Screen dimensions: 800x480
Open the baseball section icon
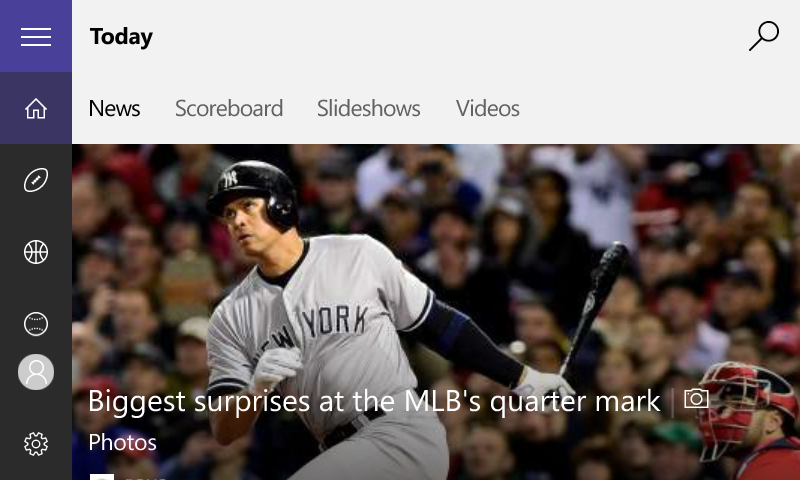click(36, 324)
